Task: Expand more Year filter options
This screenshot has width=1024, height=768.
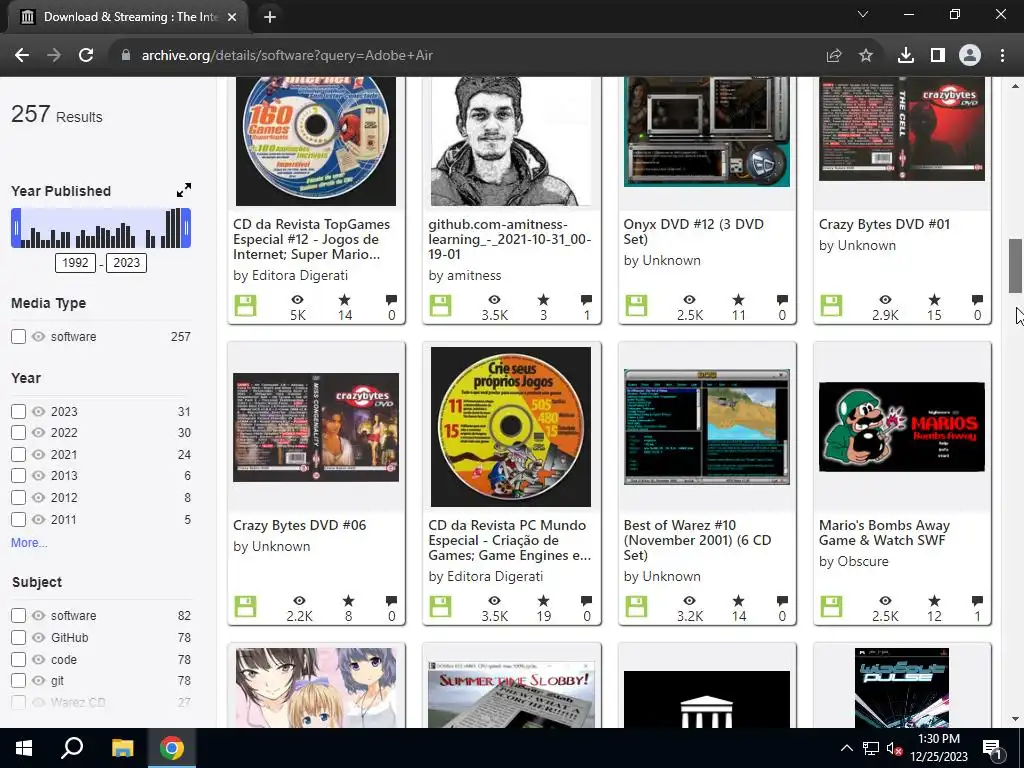Action: [x=29, y=543]
